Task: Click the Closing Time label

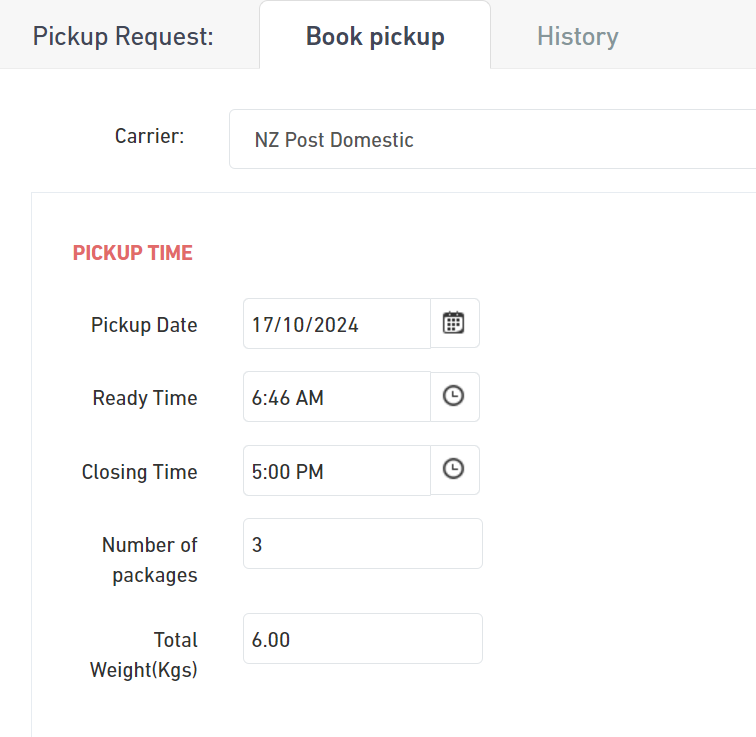Action: coord(140,472)
